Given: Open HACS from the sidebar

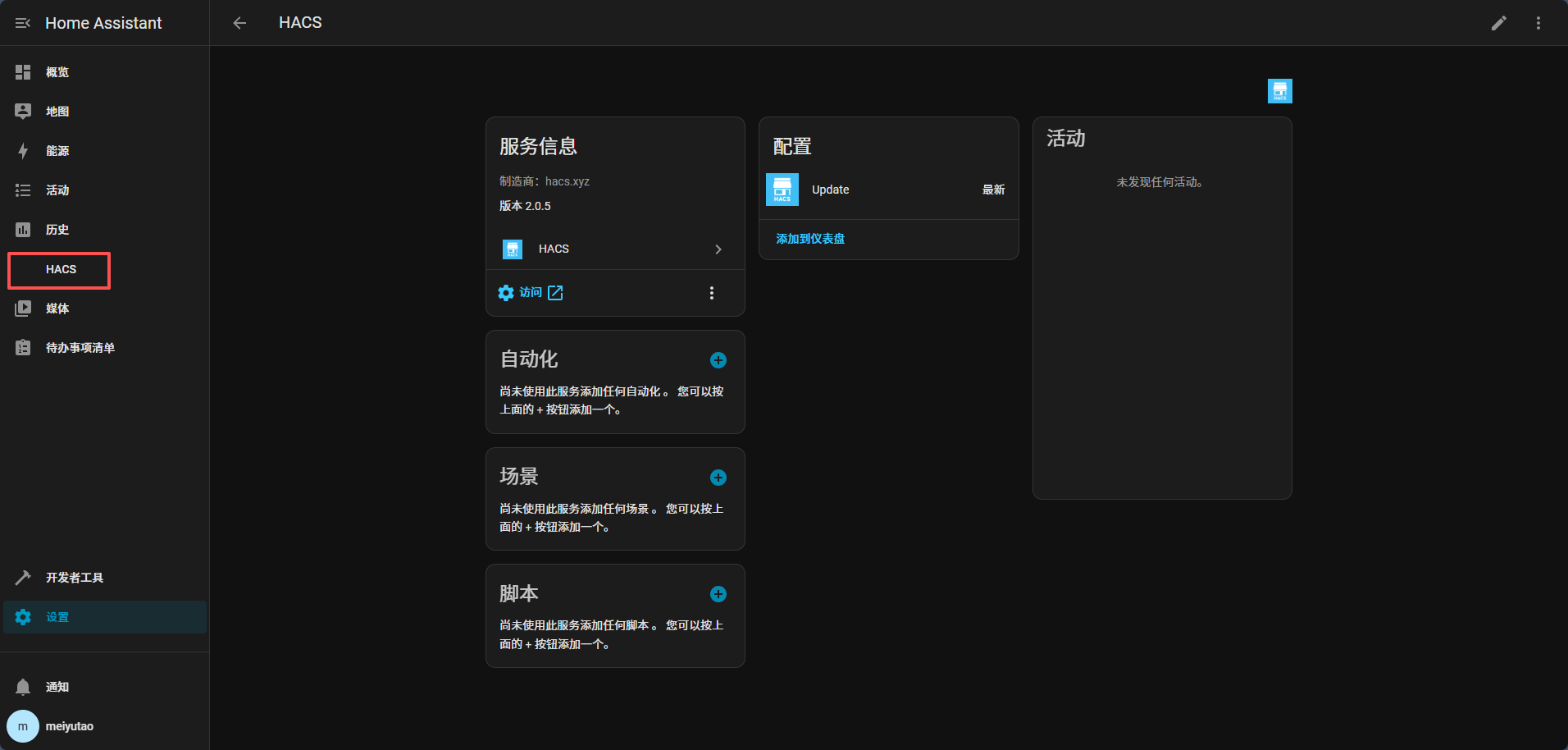Looking at the screenshot, I should point(61,270).
